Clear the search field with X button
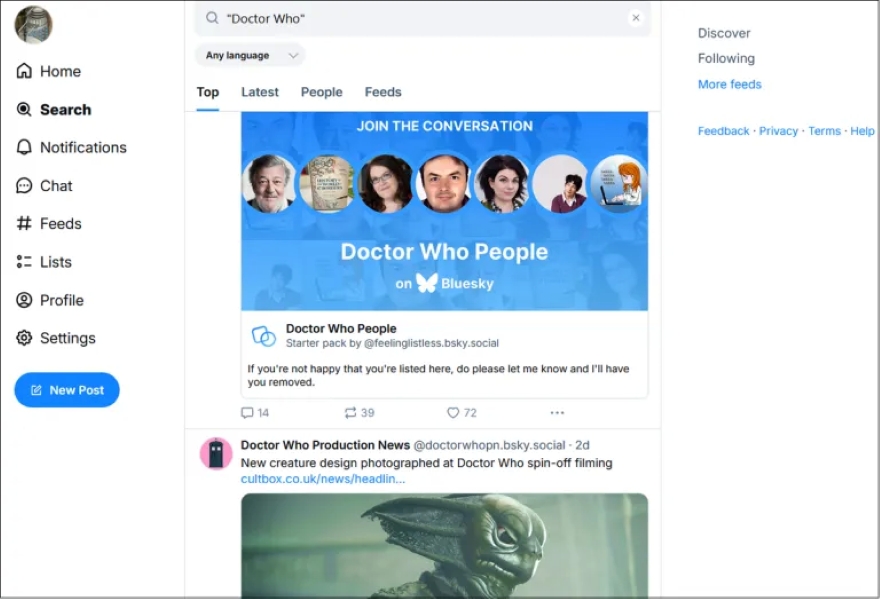Image resolution: width=880 pixels, height=599 pixels. tap(635, 18)
